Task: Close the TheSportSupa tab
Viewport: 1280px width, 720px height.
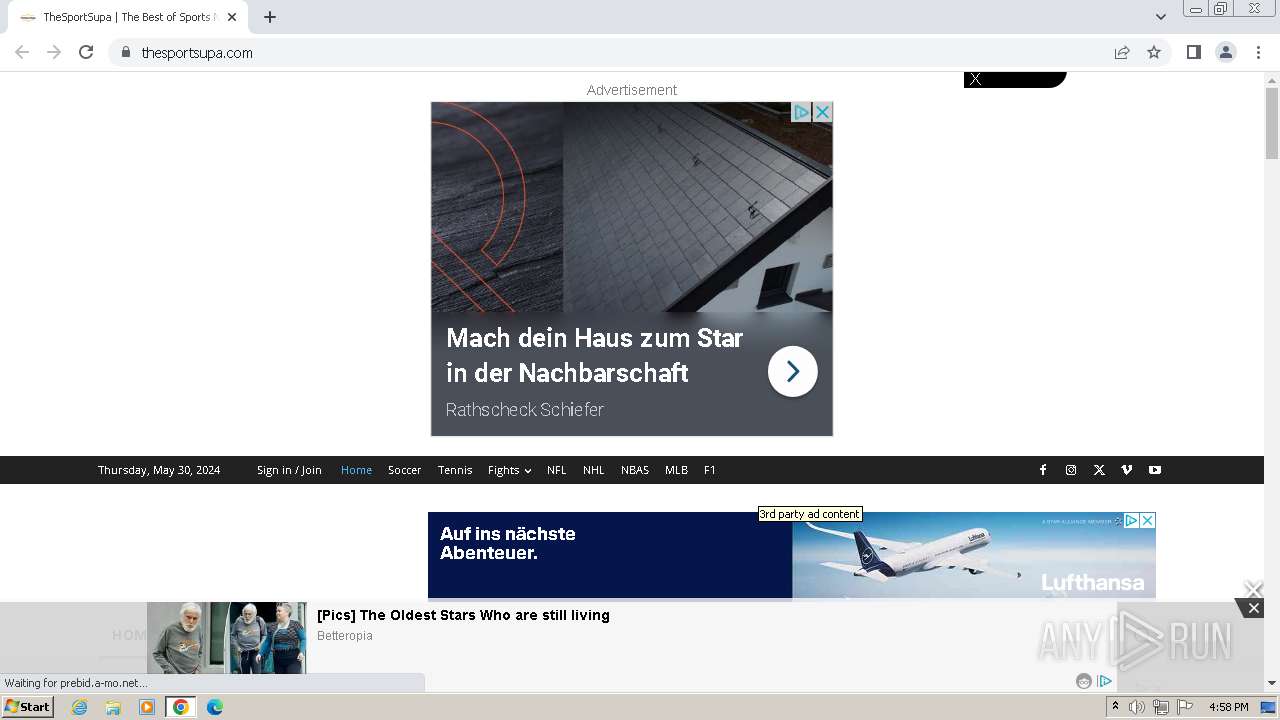Action: [x=232, y=17]
